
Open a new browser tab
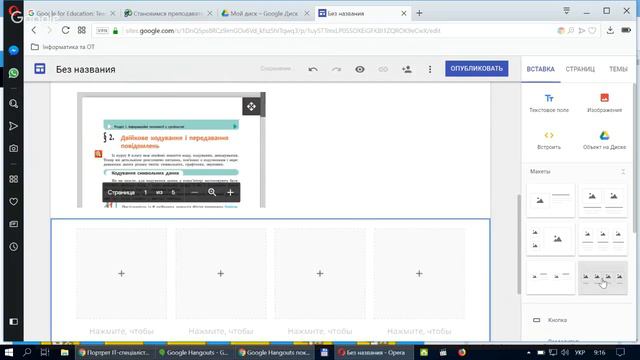click(419, 13)
